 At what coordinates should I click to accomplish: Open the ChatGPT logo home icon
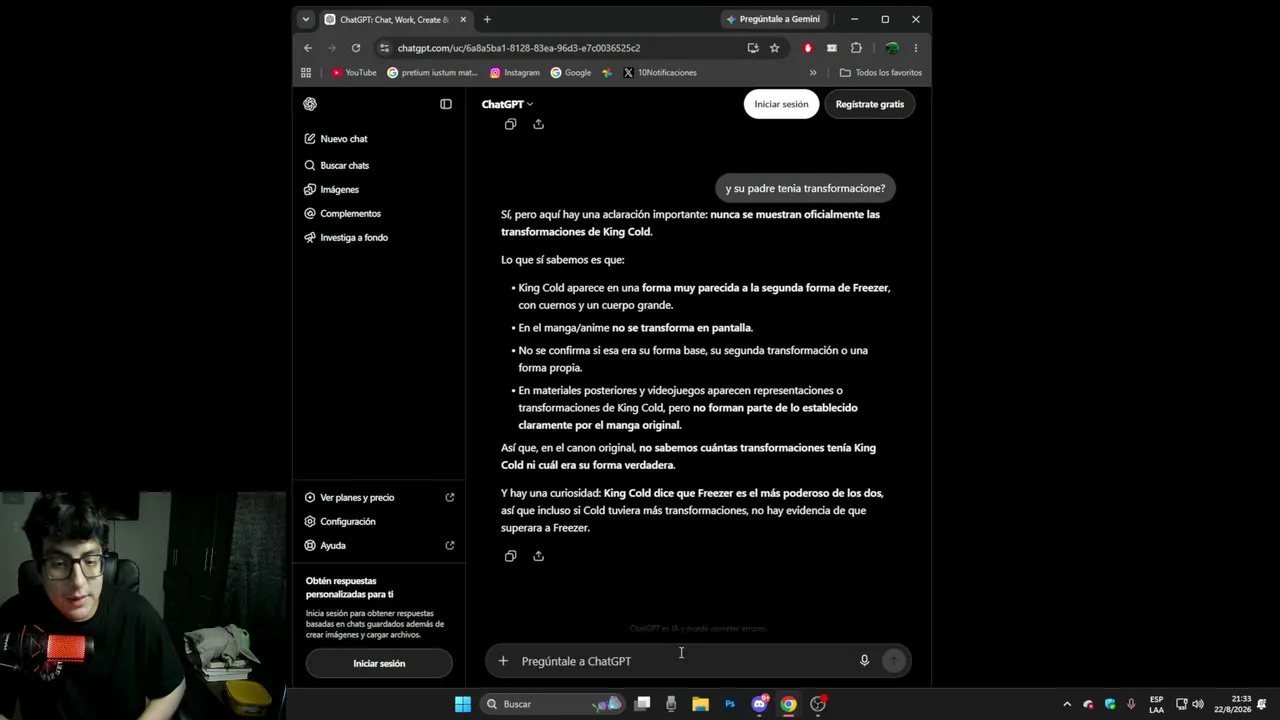coord(310,104)
